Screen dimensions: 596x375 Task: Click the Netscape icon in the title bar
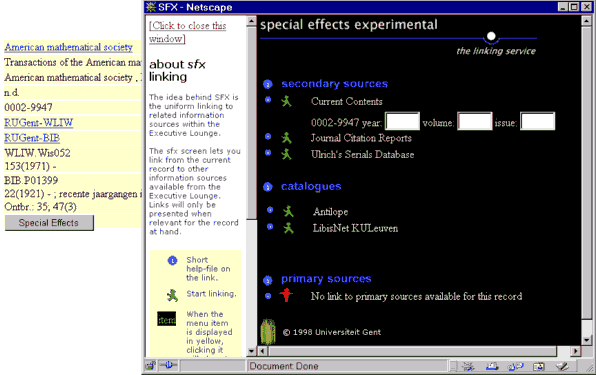(151, 7)
